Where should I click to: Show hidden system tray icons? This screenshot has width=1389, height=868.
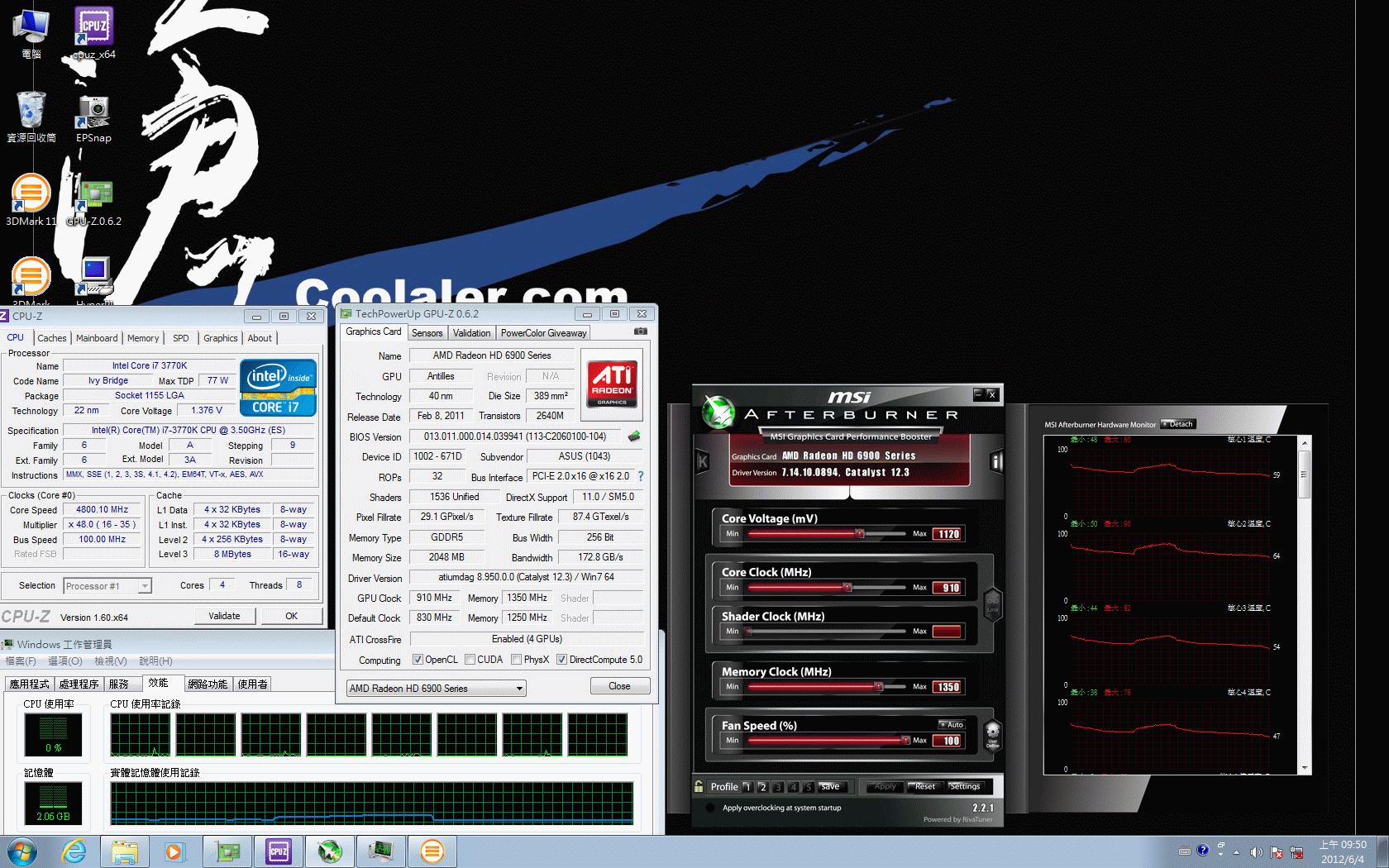[x=1237, y=852]
